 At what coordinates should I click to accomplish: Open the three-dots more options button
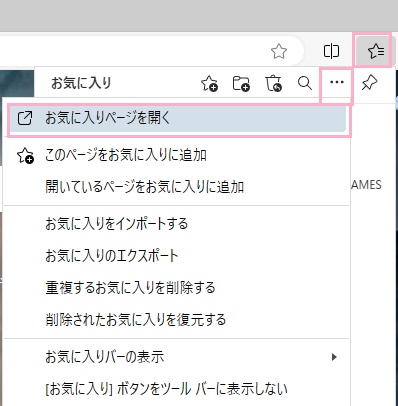click(x=336, y=82)
